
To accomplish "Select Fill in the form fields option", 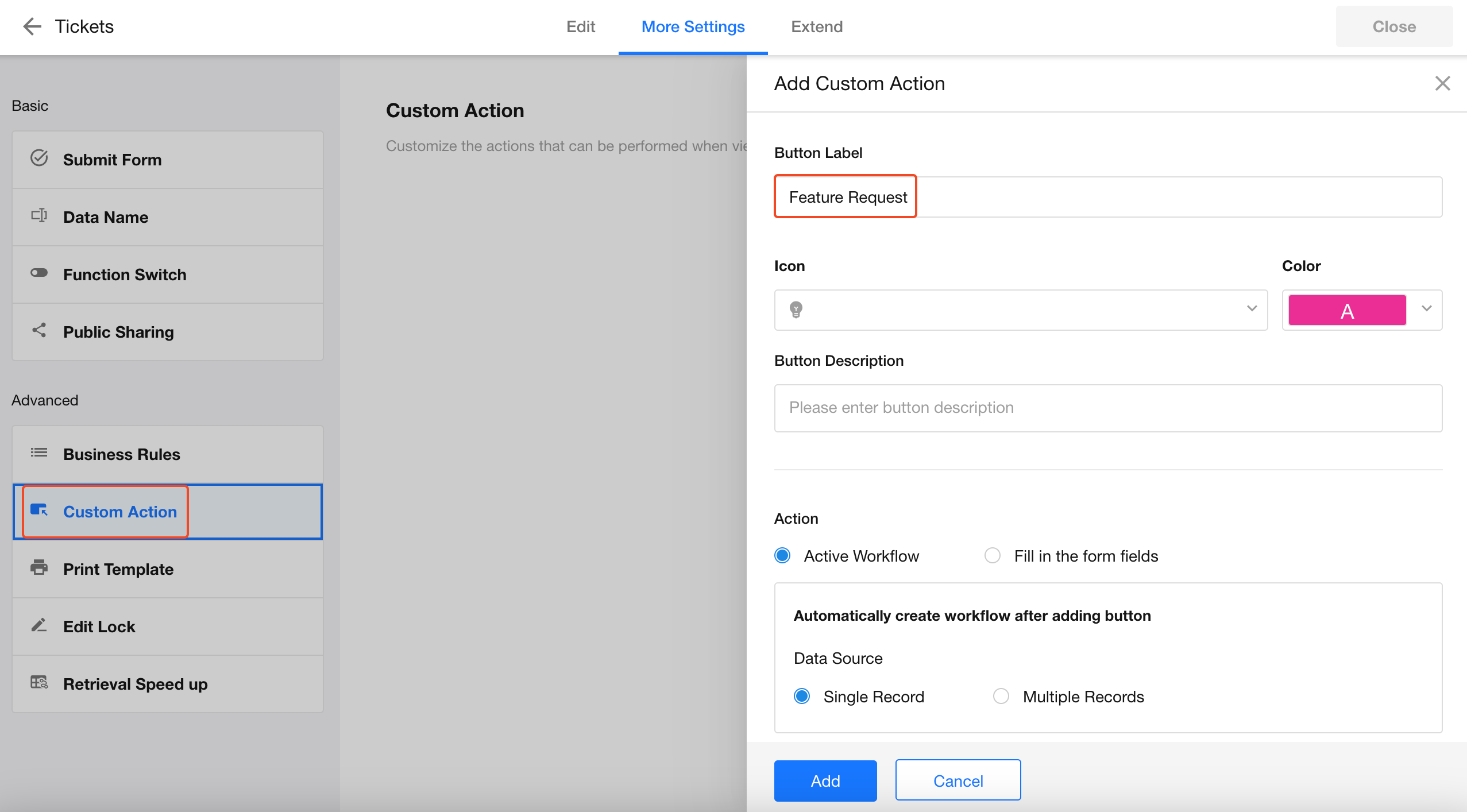I will (x=993, y=555).
